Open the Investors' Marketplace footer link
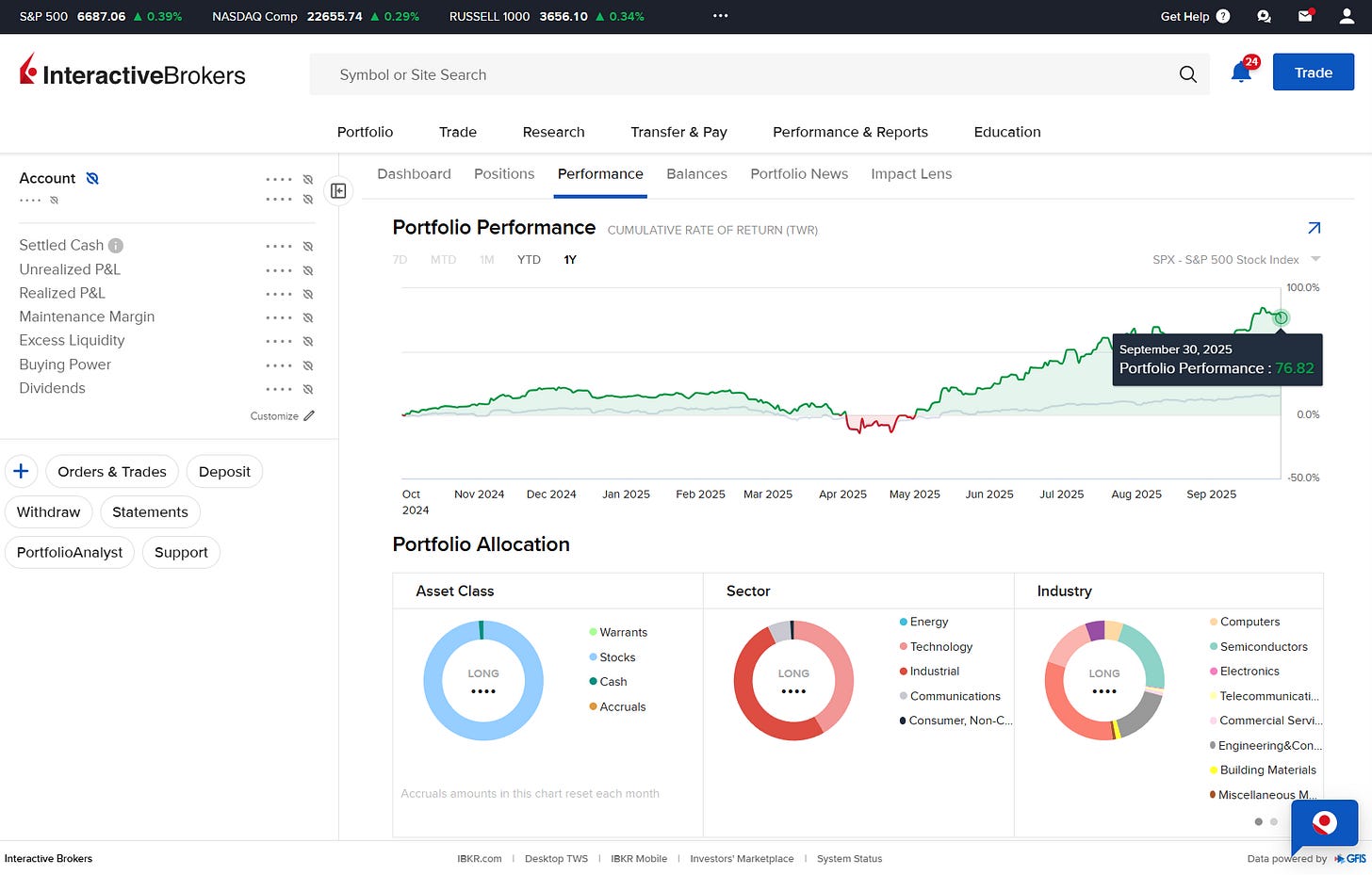1372x875 pixels. pyautogui.click(x=742, y=859)
